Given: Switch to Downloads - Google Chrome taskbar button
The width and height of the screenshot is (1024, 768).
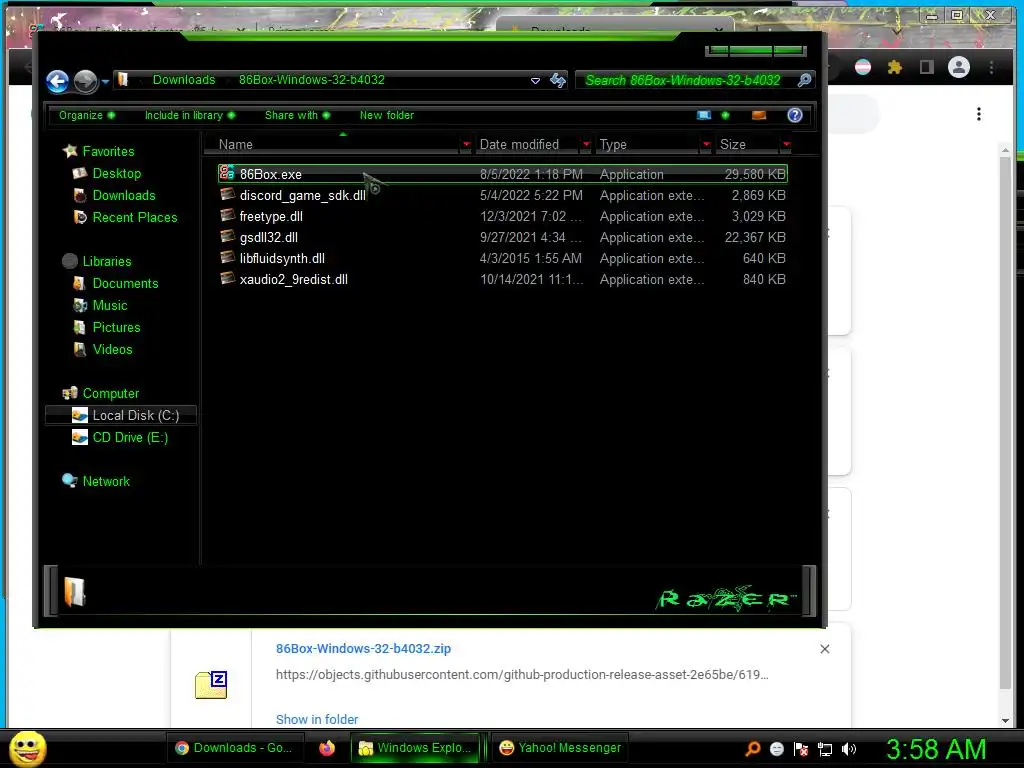Looking at the screenshot, I should click(x=233, y=748).
